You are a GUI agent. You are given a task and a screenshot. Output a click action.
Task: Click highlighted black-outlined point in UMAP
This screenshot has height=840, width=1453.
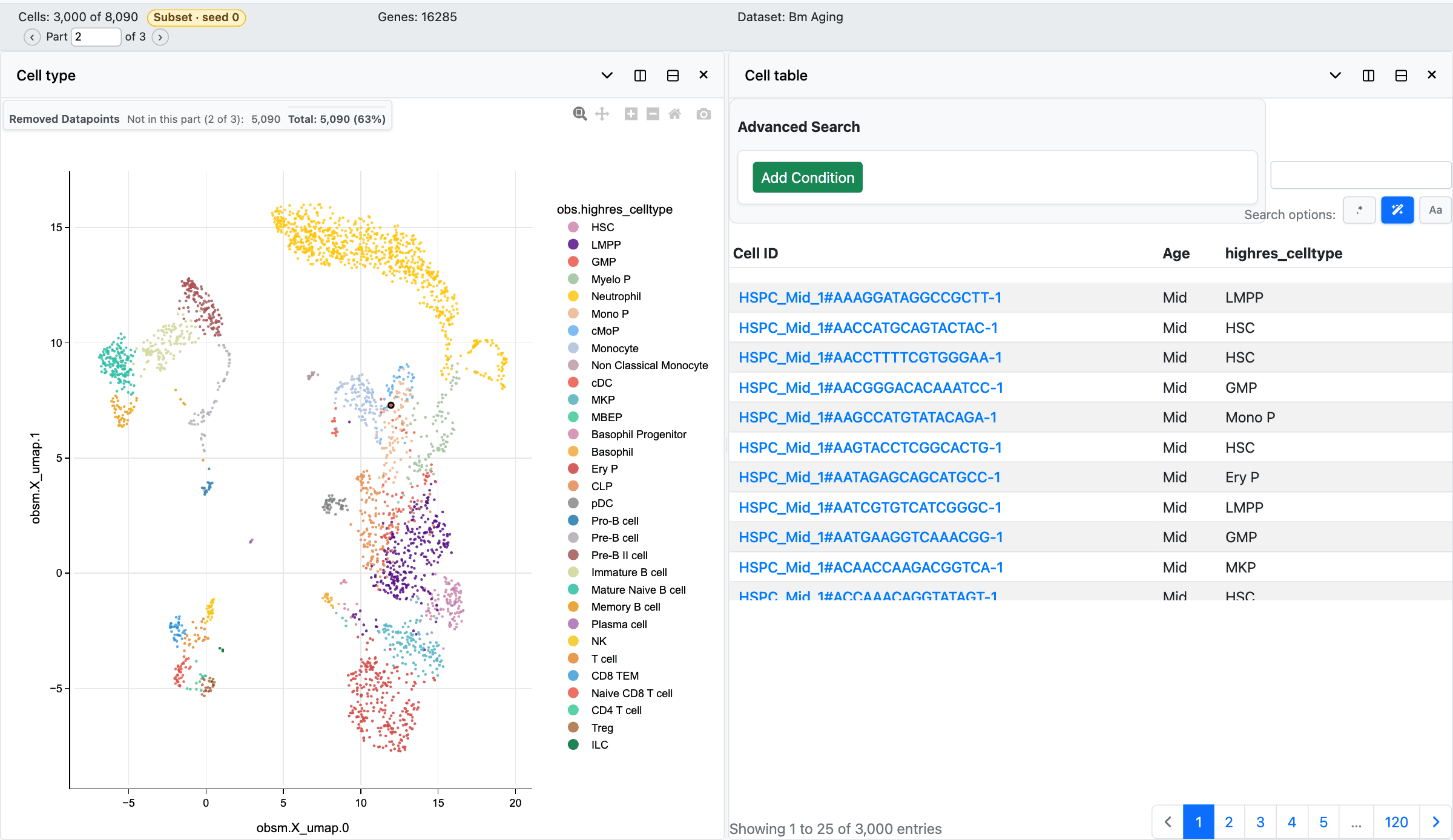tap(391, 405)
